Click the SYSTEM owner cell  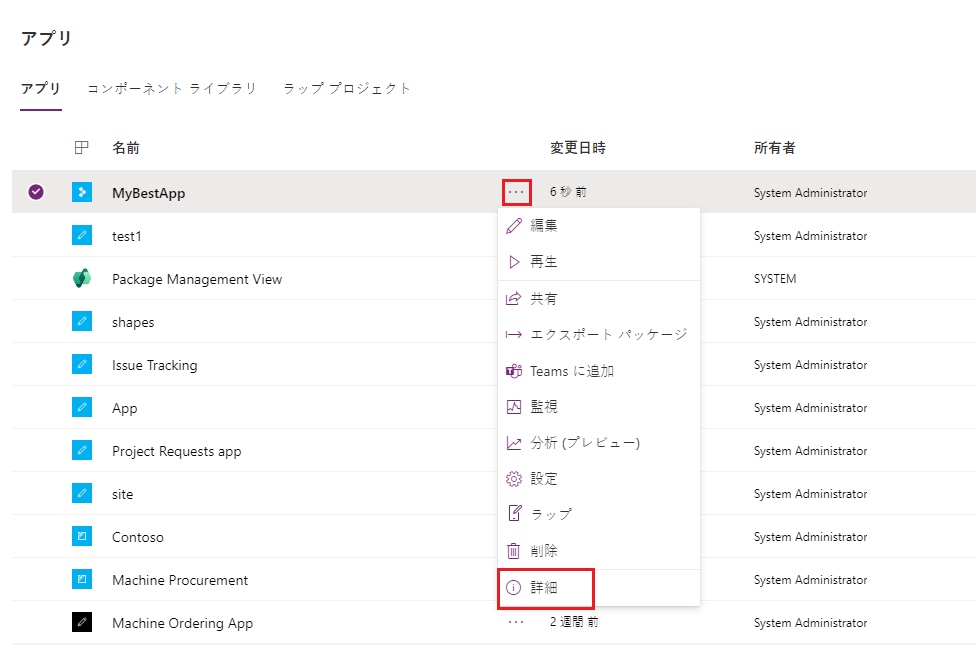[x=775, y=278]
